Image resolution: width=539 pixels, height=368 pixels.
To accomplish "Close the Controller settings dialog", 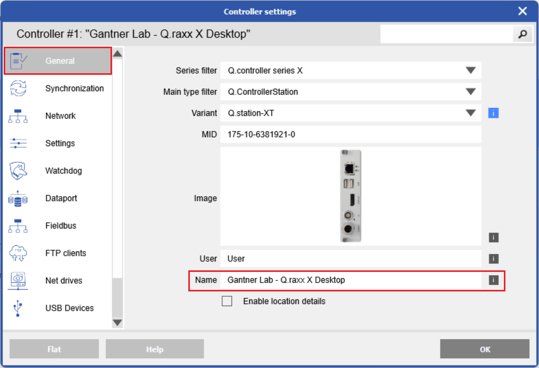I will [x=522, y=11].
